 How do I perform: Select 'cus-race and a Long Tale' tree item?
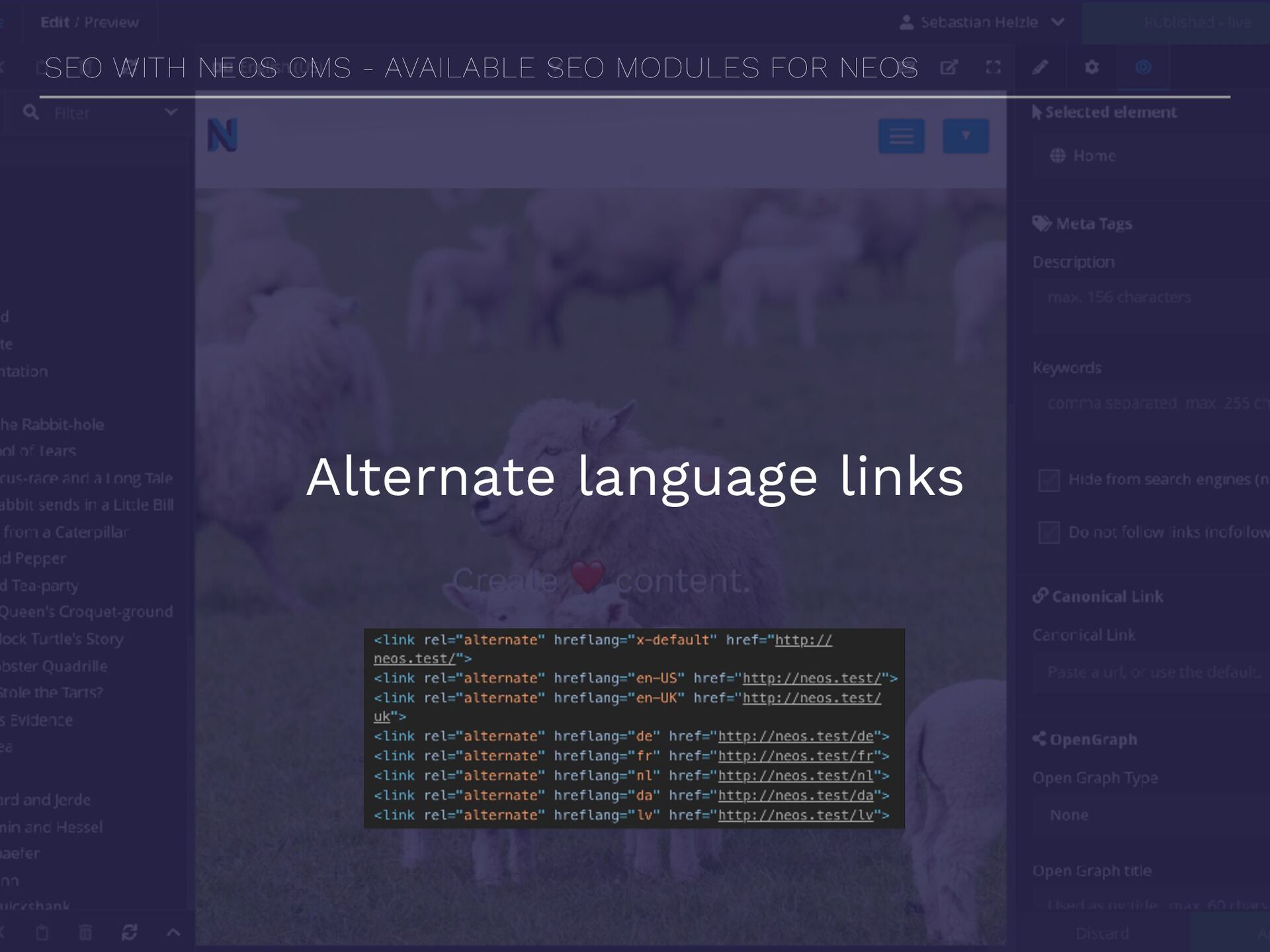coord(87,478)
